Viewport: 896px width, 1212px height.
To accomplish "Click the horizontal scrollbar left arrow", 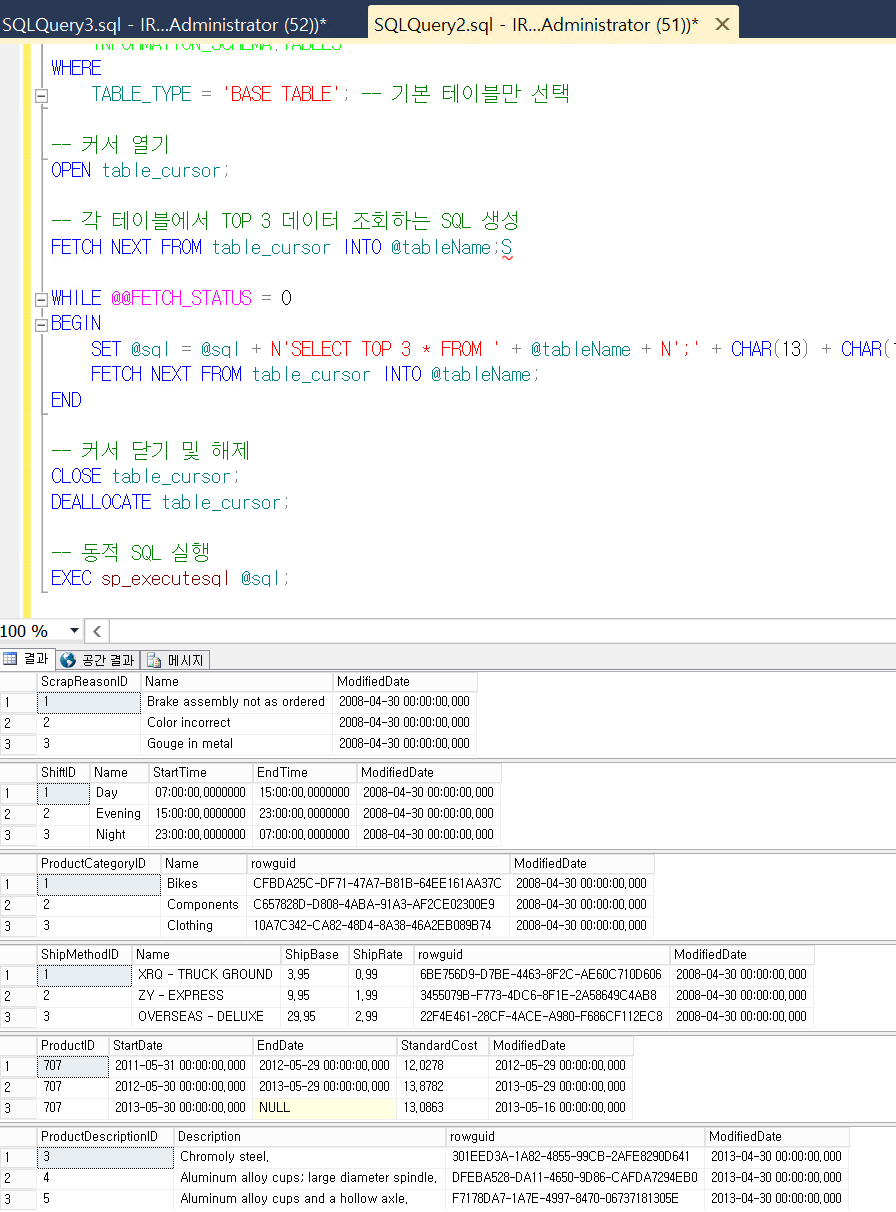I will (96, 631).
